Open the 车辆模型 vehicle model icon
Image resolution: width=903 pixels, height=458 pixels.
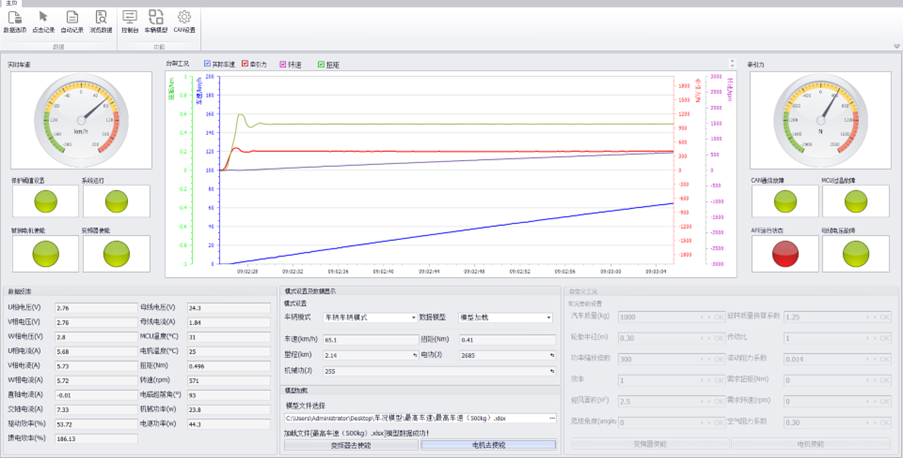pos(156,21)
